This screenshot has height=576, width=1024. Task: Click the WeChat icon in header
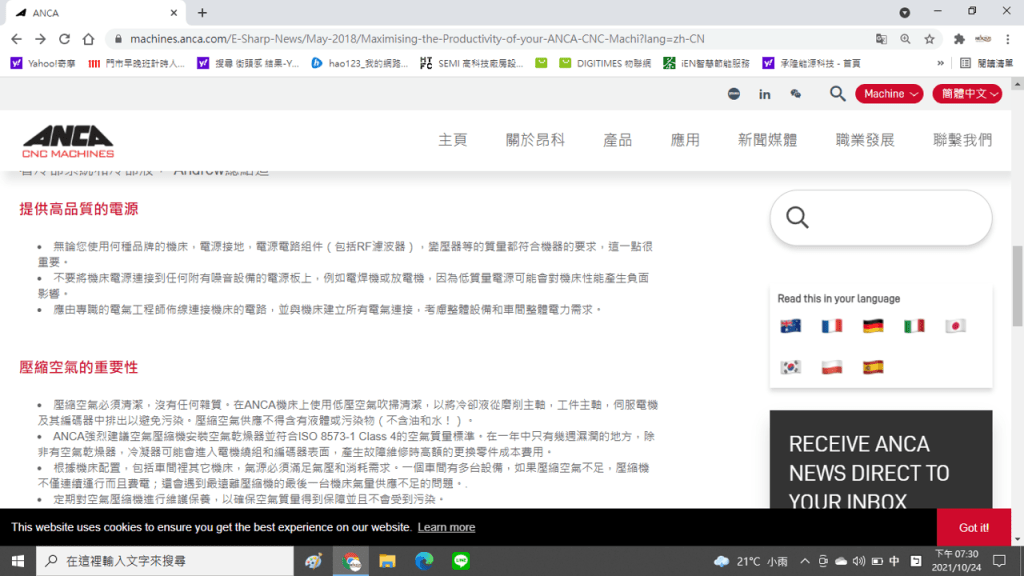pyautogui.click(x=796, y=94)
